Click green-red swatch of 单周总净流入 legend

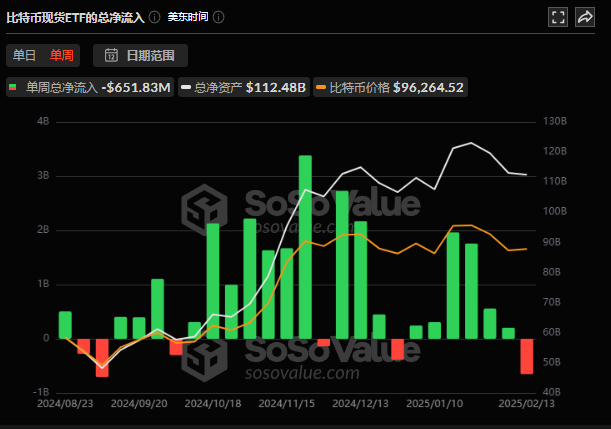point(13,87)
